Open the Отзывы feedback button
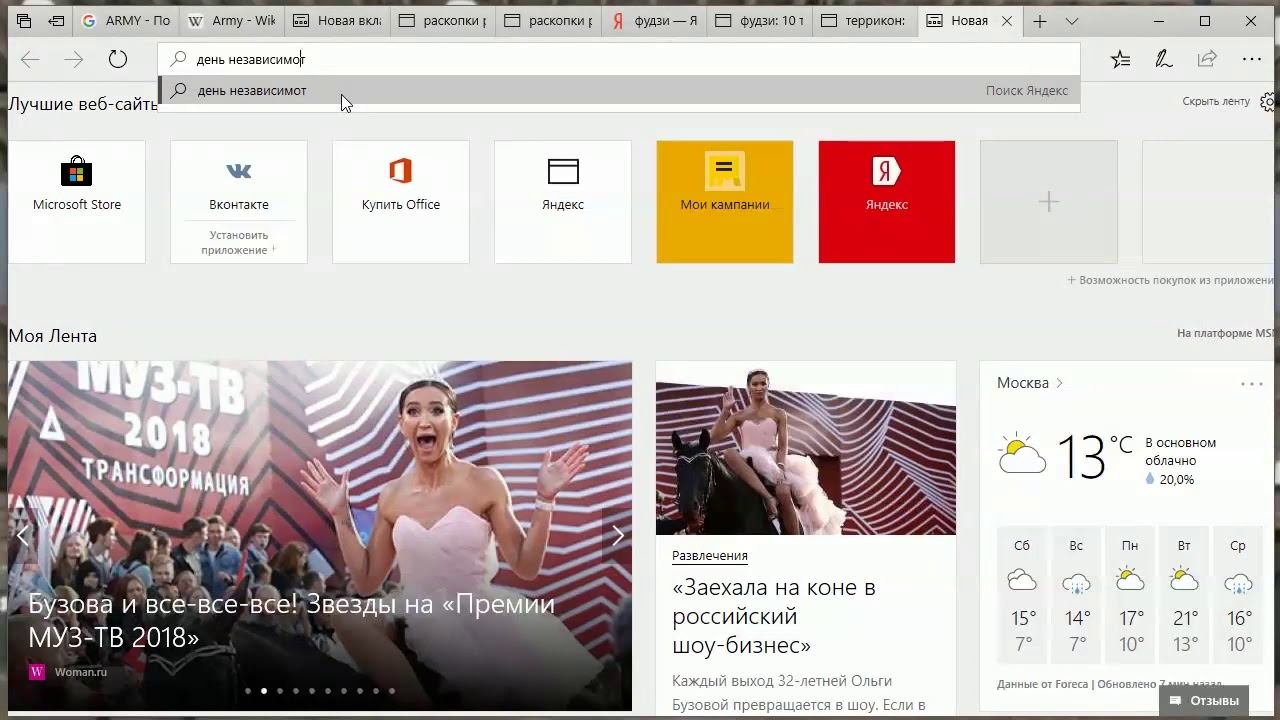 [x=1204, y=701]
